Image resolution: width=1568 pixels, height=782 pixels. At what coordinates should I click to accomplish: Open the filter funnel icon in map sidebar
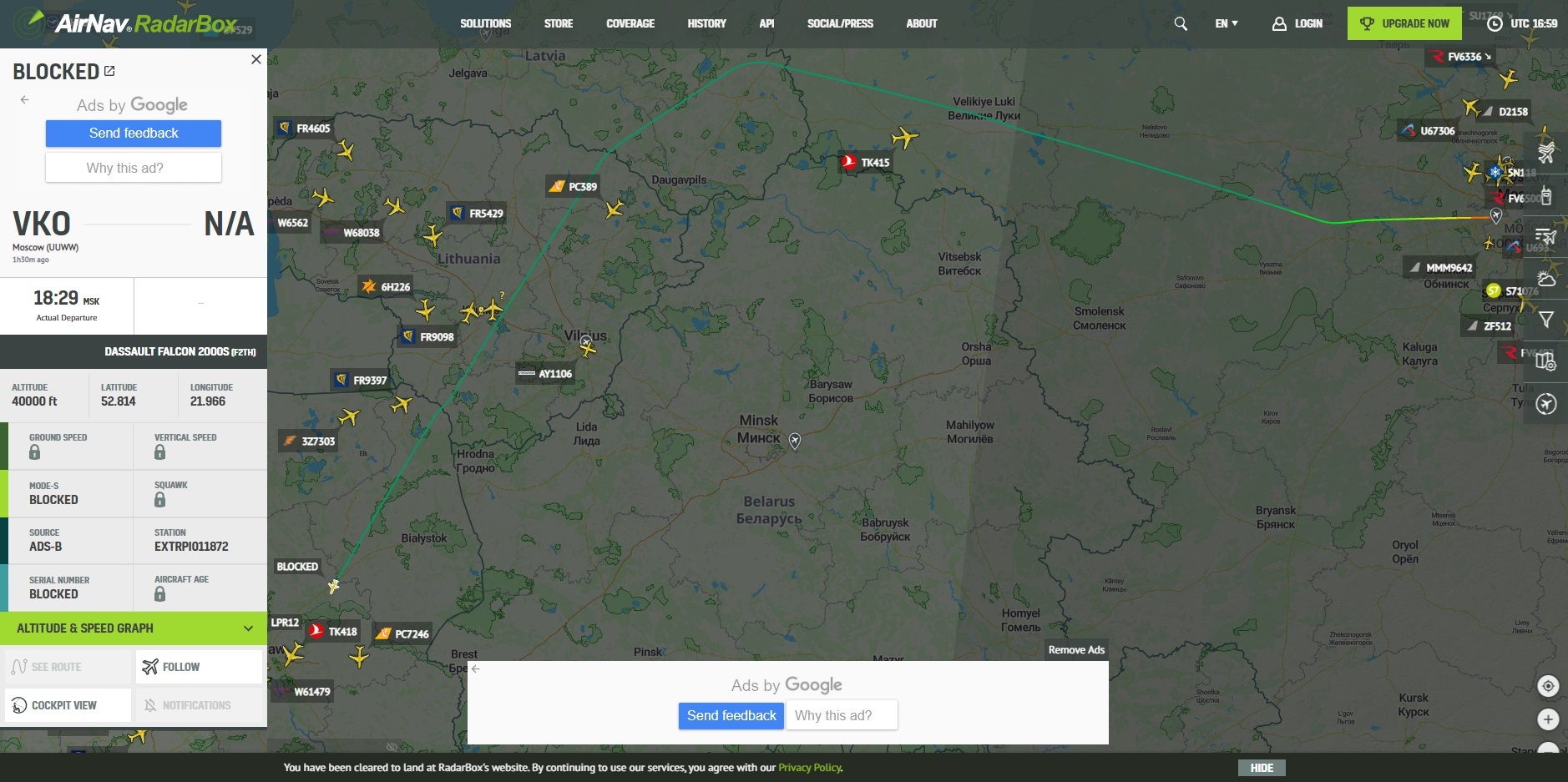pyautogui.click(x=1546, y=320)
